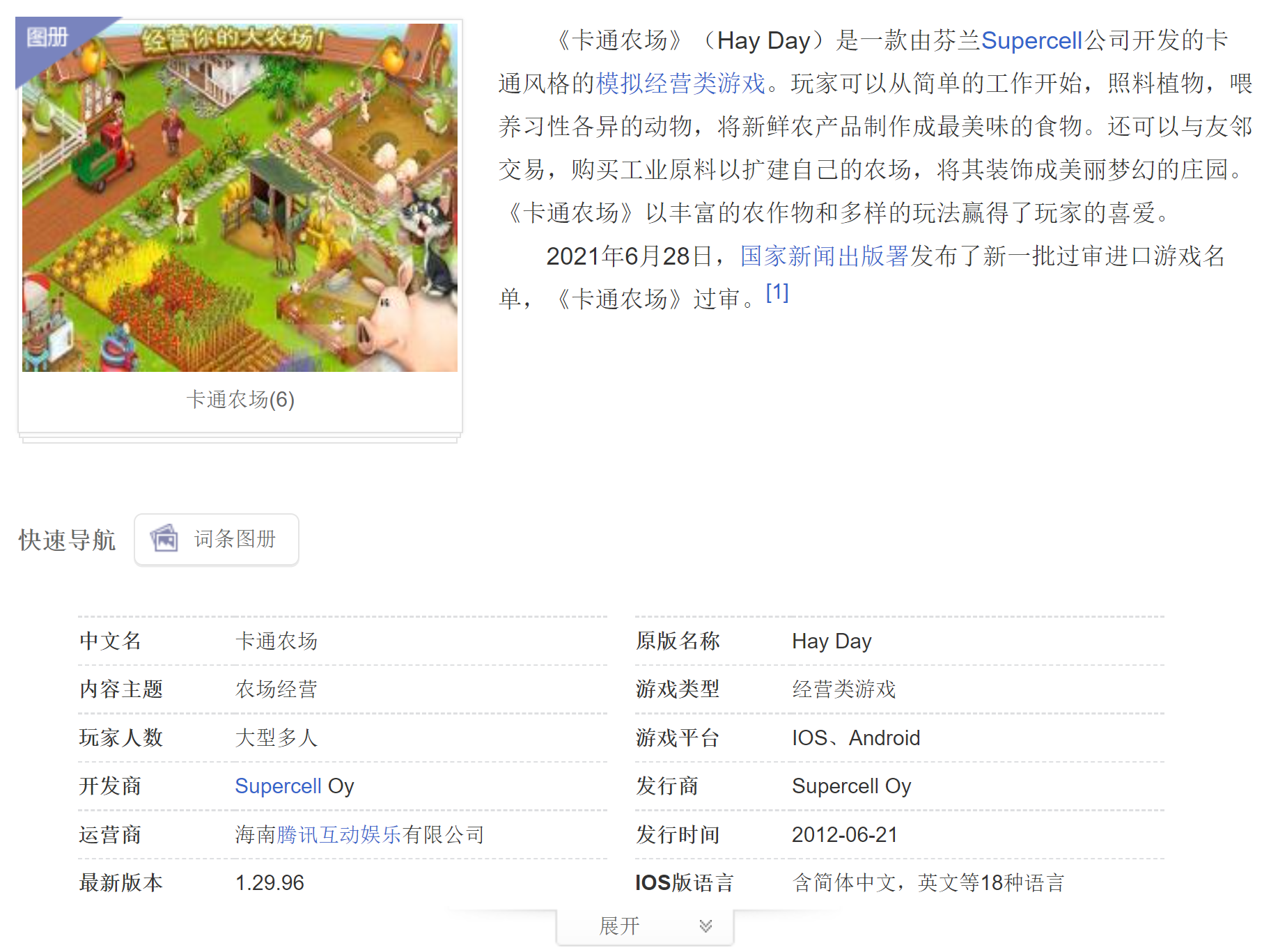Open the 卡通农场(6) album caption
This screenshot has width=1271, height=952.
click(x=240, y=400)
